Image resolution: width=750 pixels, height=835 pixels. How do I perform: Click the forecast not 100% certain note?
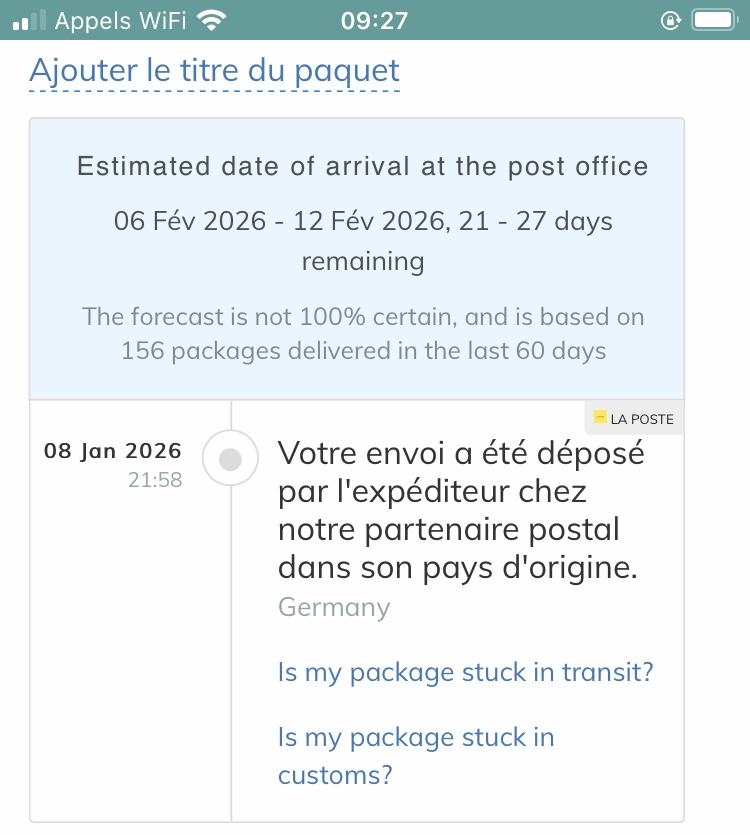point(362,334)
